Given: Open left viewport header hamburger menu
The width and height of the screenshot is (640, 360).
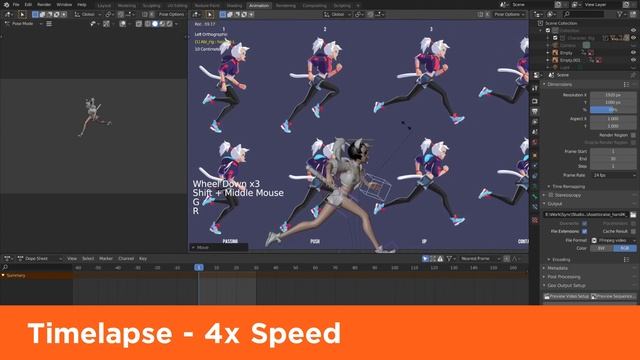Looking at the screenshot, I should 49,24.
